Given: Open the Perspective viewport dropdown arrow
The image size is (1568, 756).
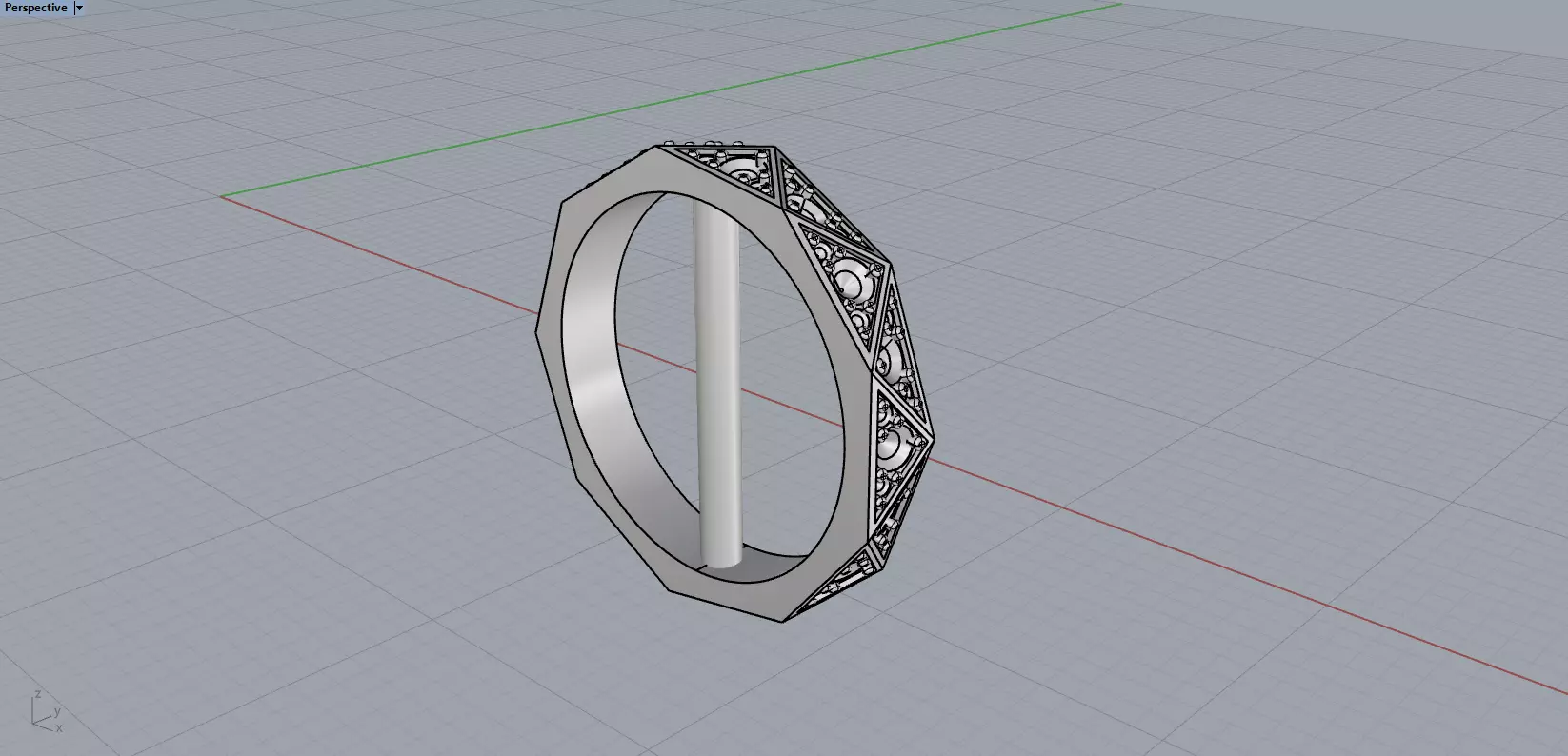Looking at the screenshot, I should 79,8.
